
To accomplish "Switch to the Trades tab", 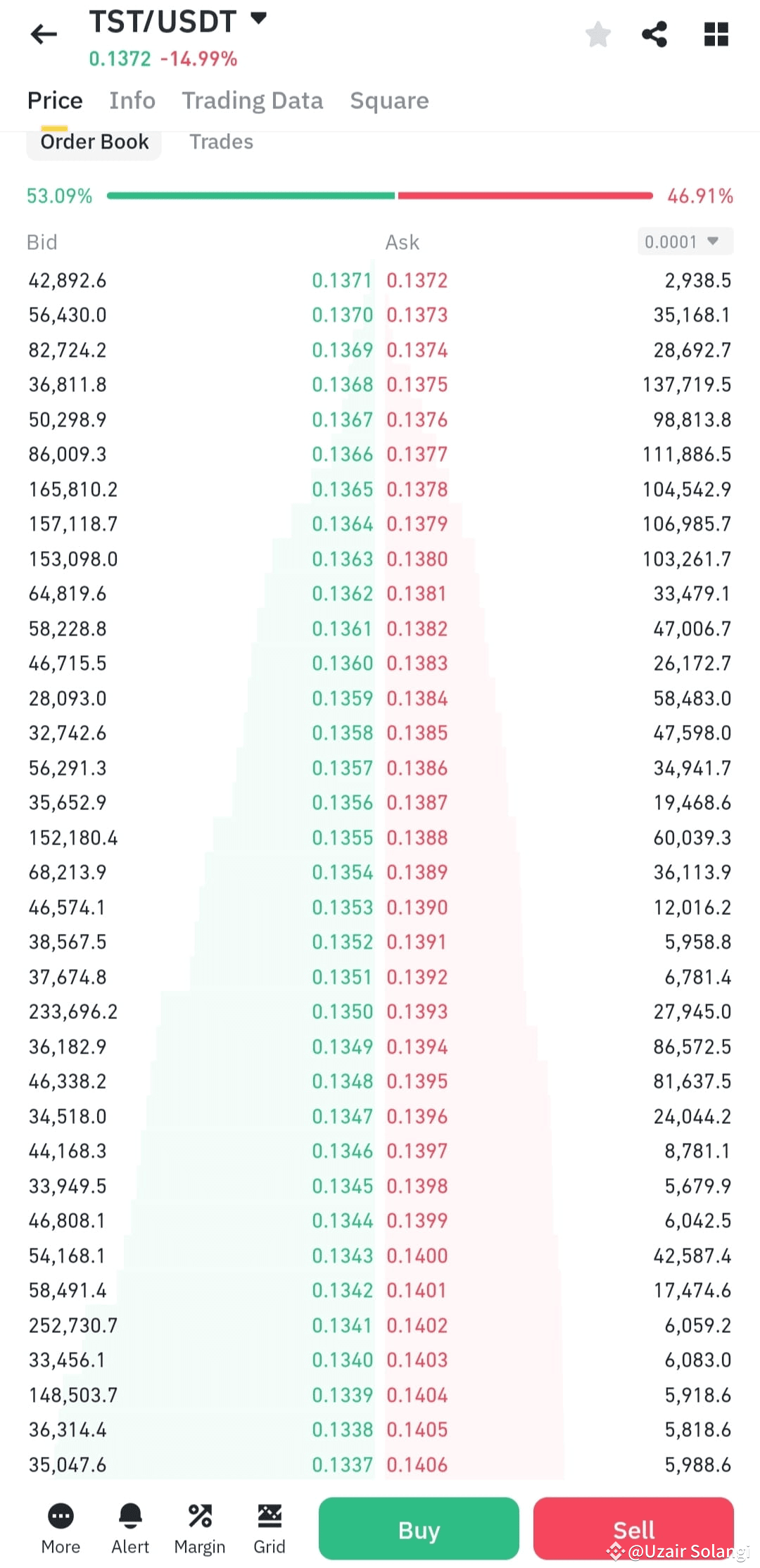I will click(x=221, y=141).
